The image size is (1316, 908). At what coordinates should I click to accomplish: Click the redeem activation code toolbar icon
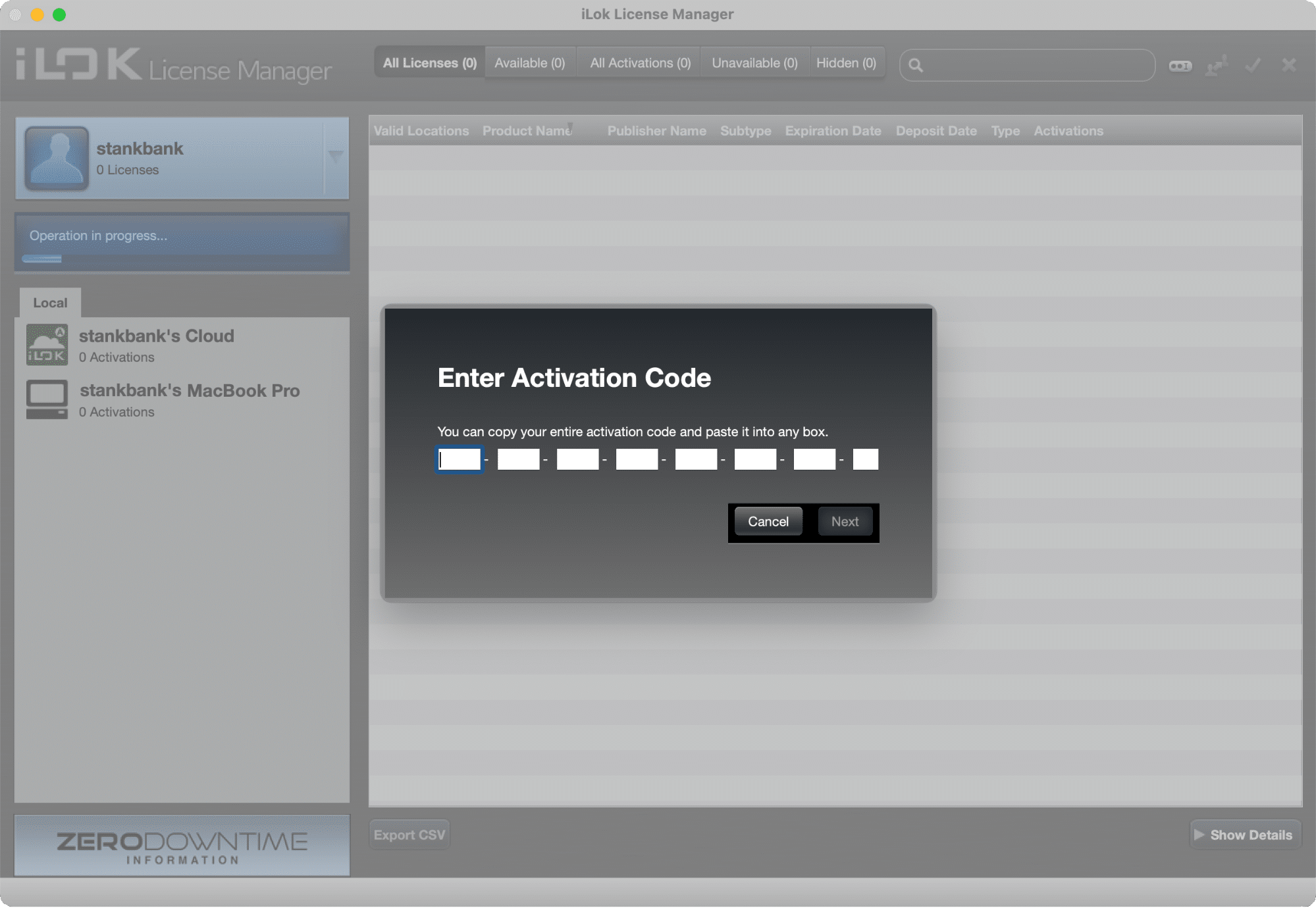tap(1180, 66)
